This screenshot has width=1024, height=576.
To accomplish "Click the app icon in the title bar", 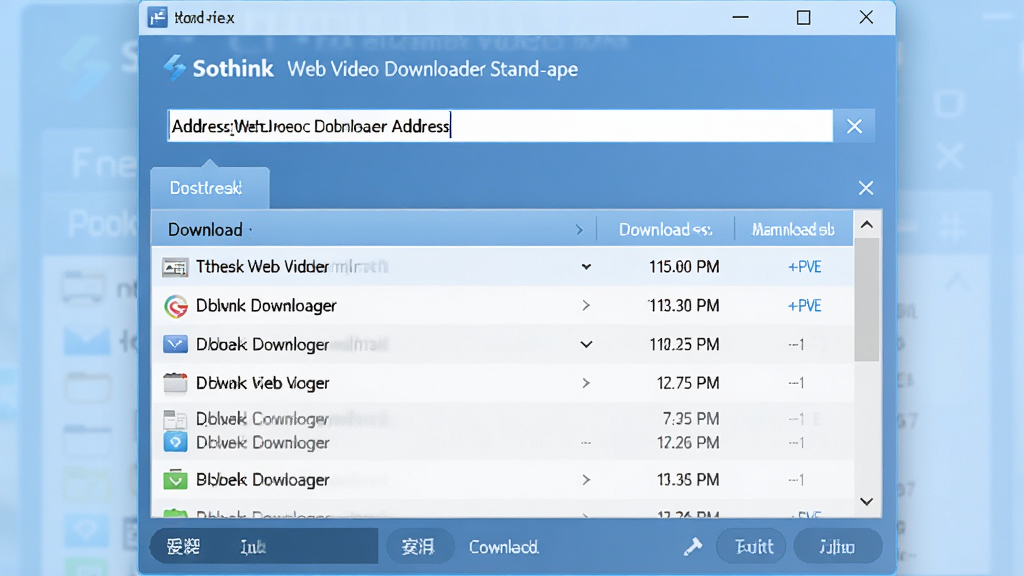I will (157, 18).
